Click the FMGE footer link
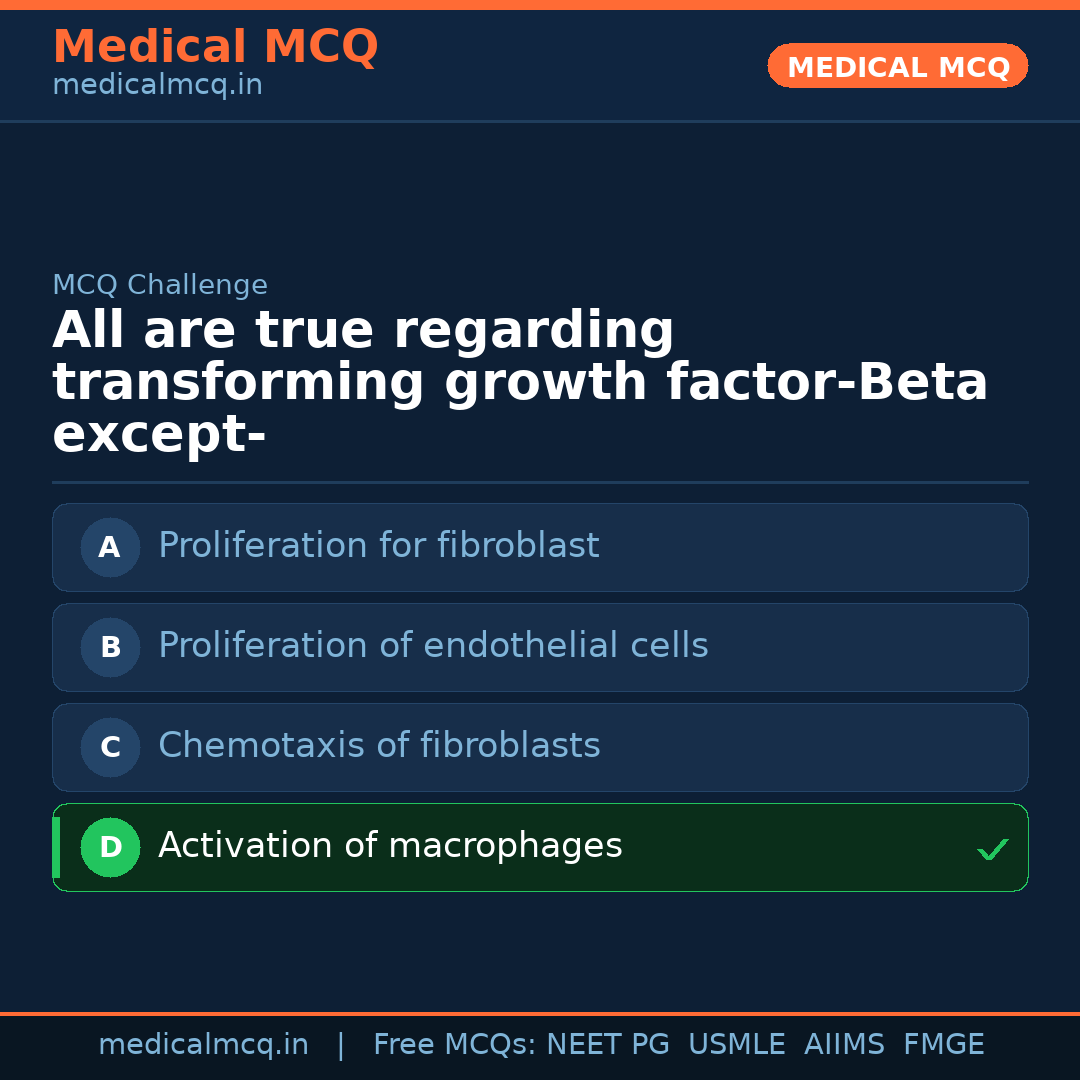The height and width of the screenshot is (1080, 1080). 943,1044
